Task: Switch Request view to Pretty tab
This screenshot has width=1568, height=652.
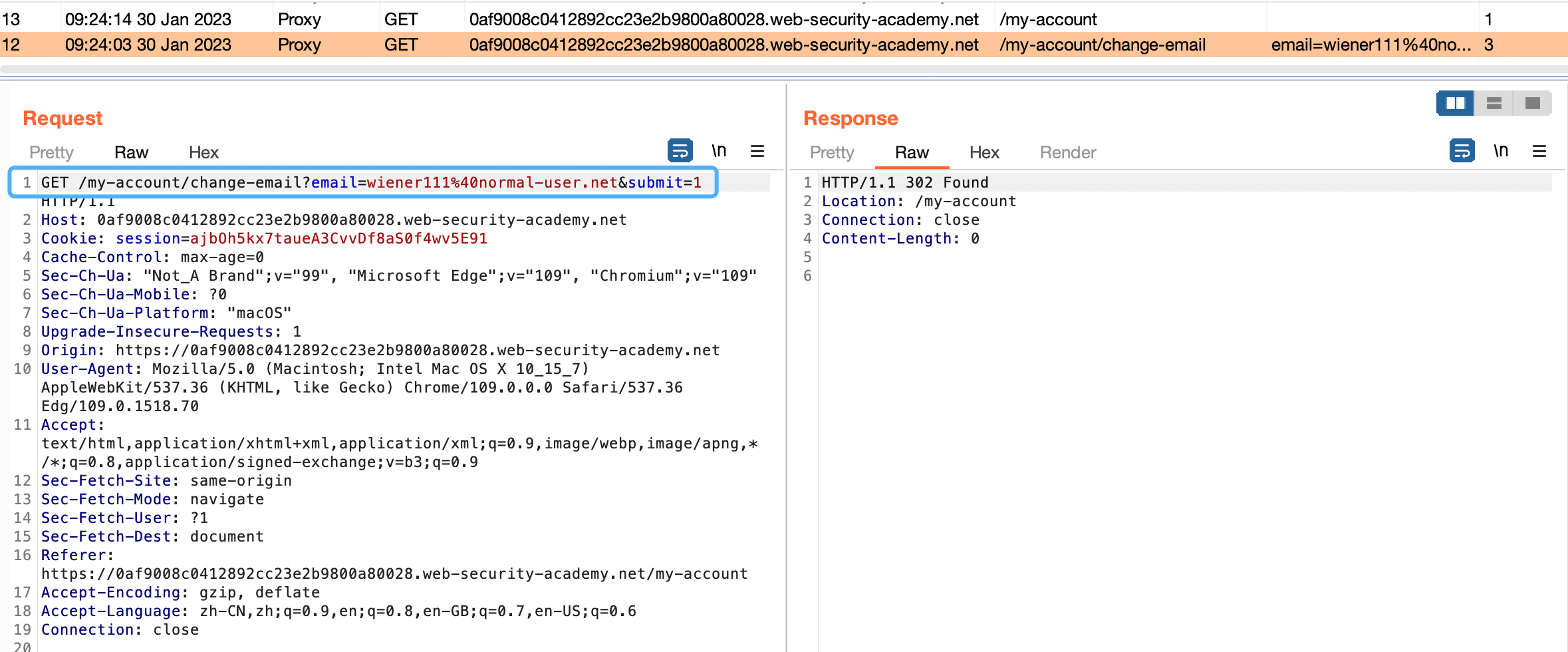Action: (x=51, y=152)
